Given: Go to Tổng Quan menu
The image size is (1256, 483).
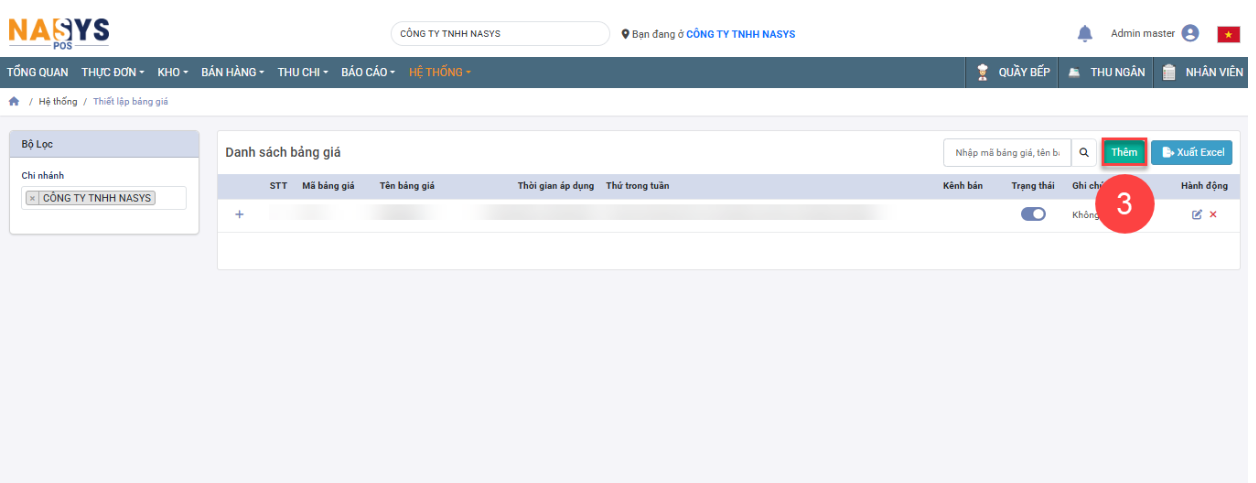Looking at the screenshot, I should click(37, 73).
